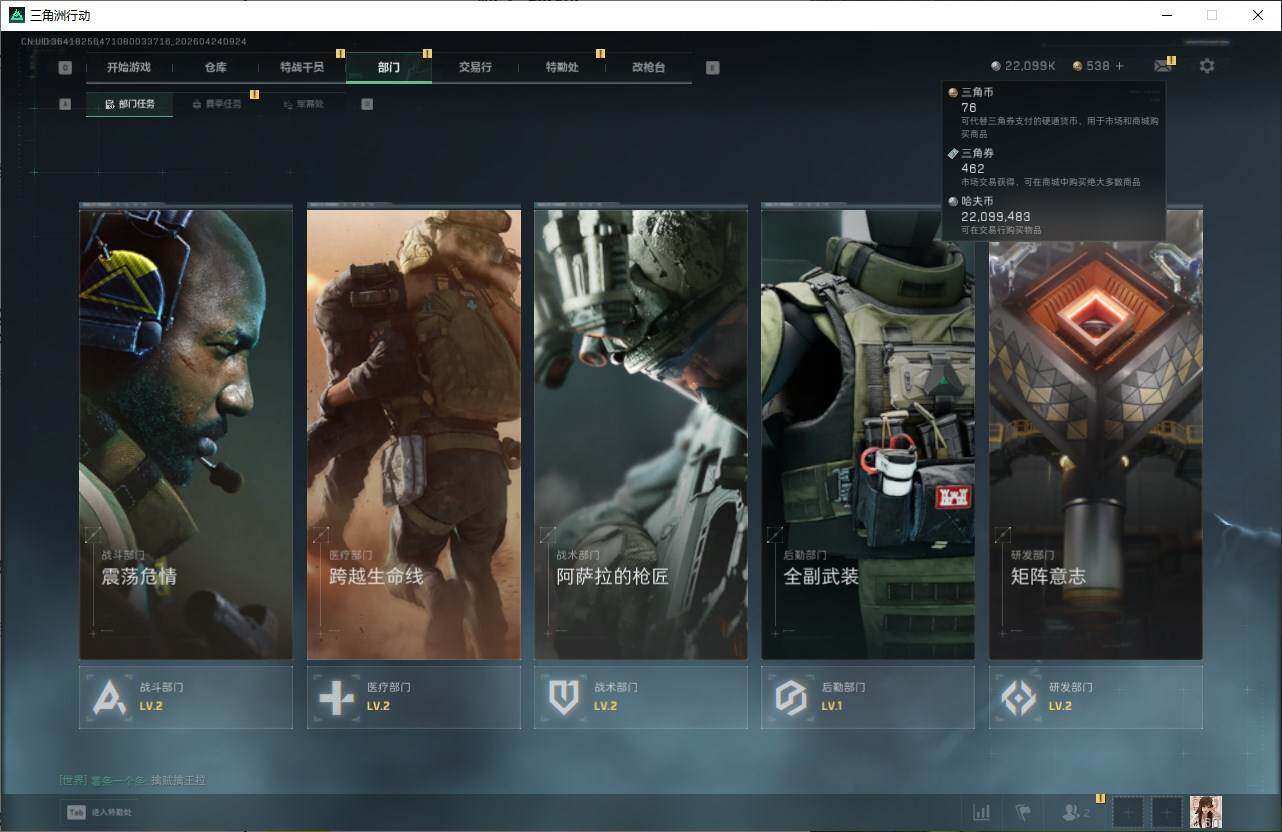Image resolution: width=1282 pixels, height=832 pixels.
Task: Click the plus icon beside 538 currency
Action: (x=1119, y=66)
